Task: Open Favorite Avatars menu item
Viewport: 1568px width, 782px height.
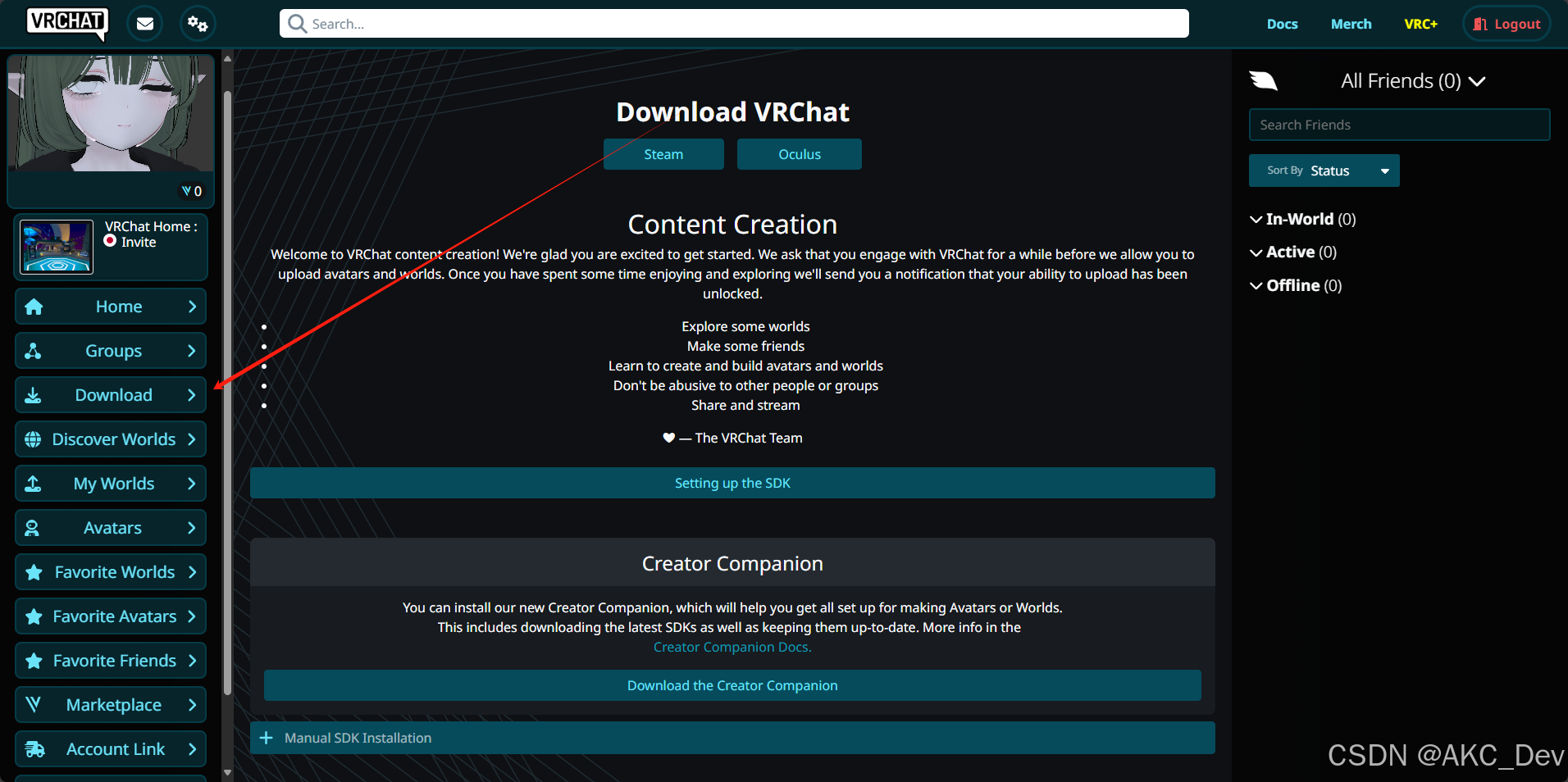Action: (x=111, y=616)
